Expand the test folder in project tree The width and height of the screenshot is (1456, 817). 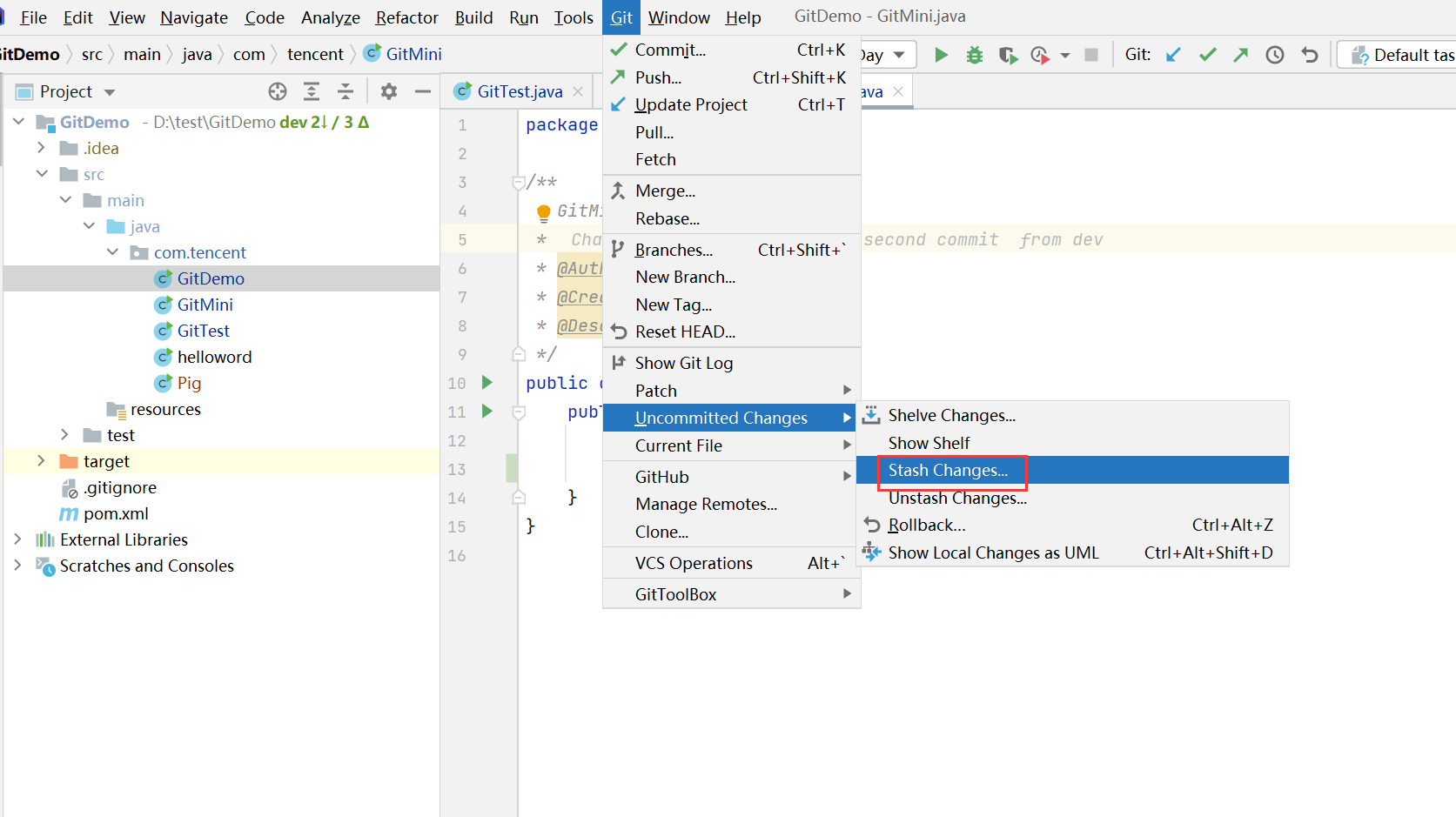pyautogui.click(x=64, y=434)
